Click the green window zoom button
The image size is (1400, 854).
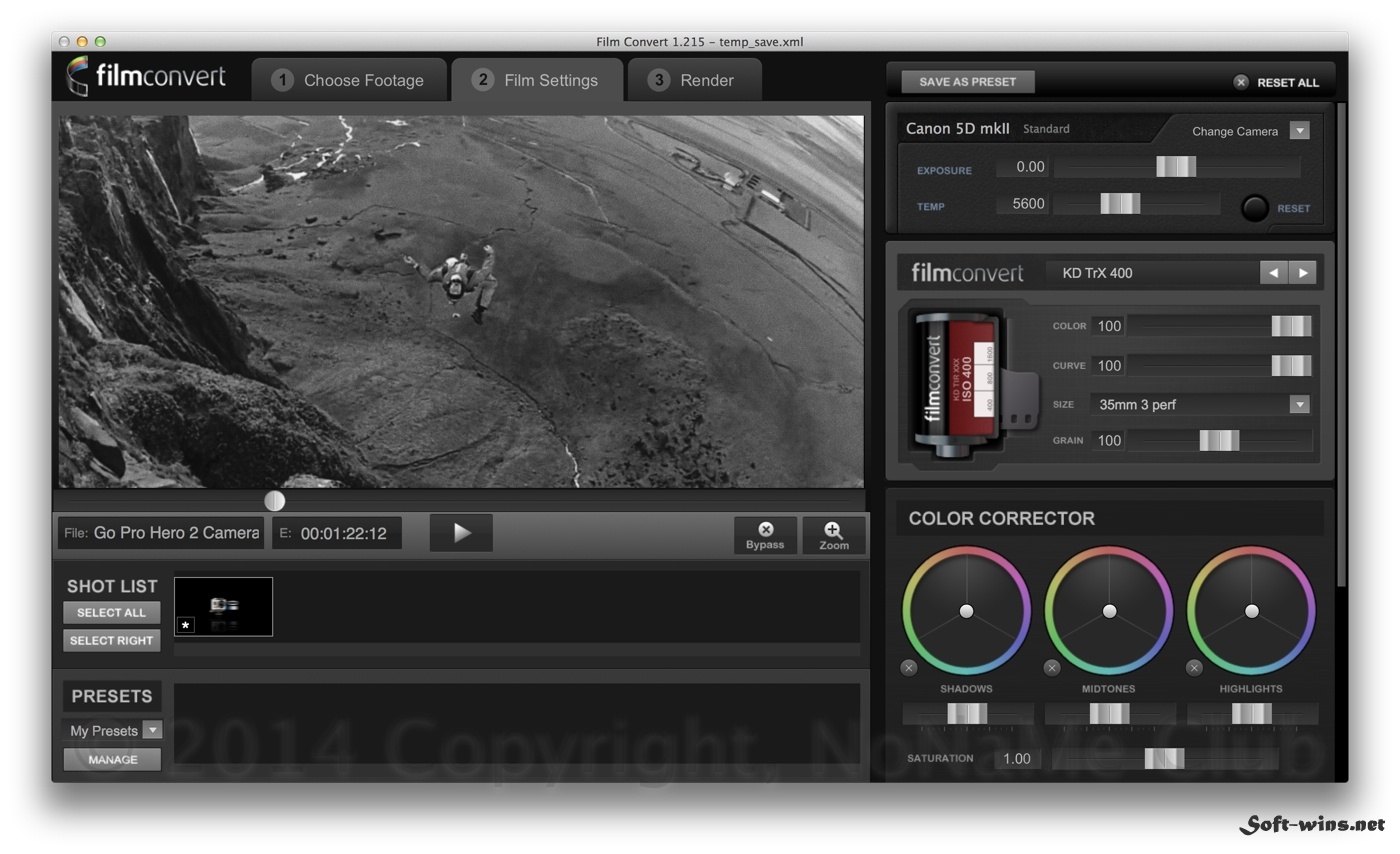click(100, 42)
